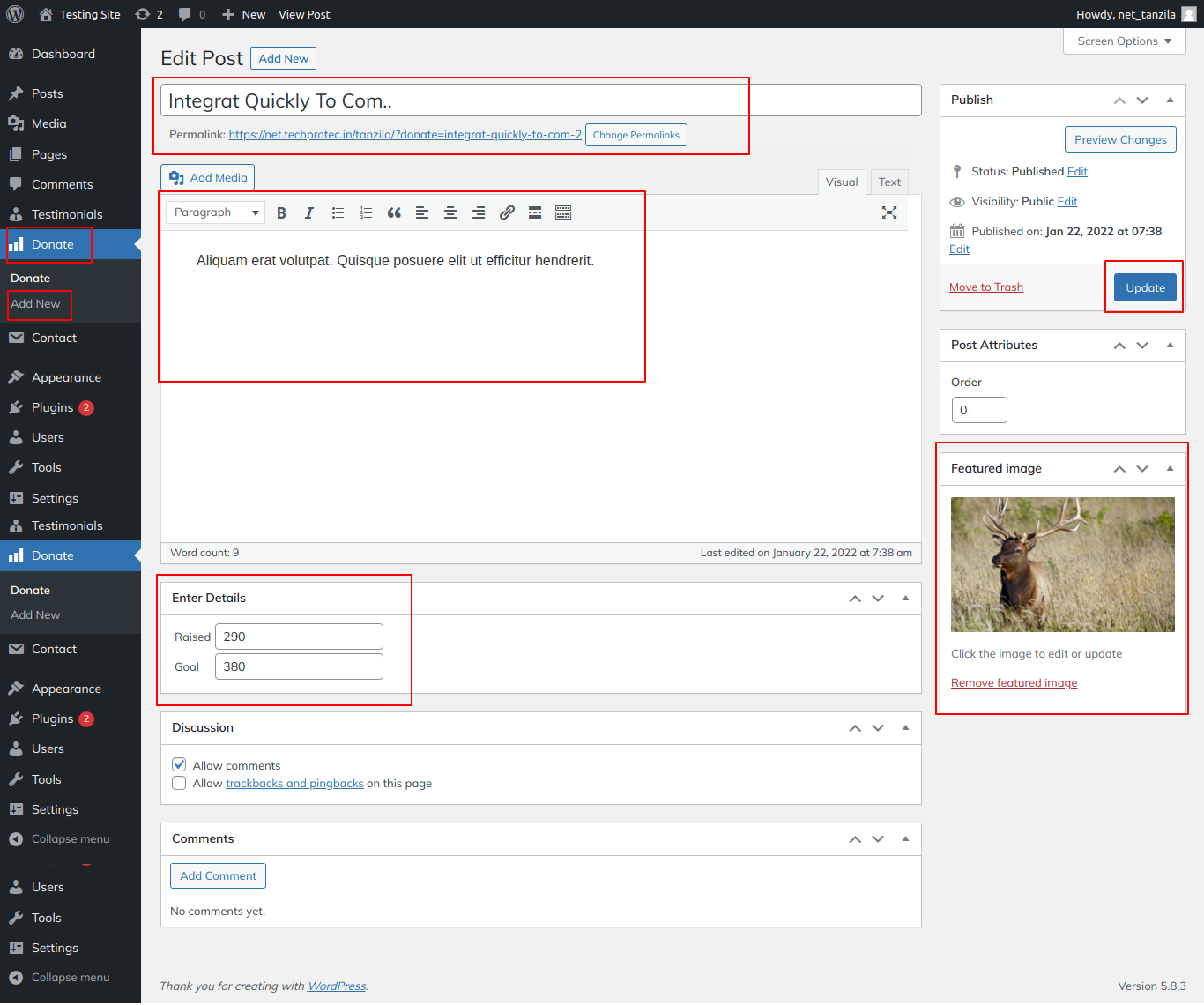
Task: Click the insert/edit link icon
Action: point(507,212)
